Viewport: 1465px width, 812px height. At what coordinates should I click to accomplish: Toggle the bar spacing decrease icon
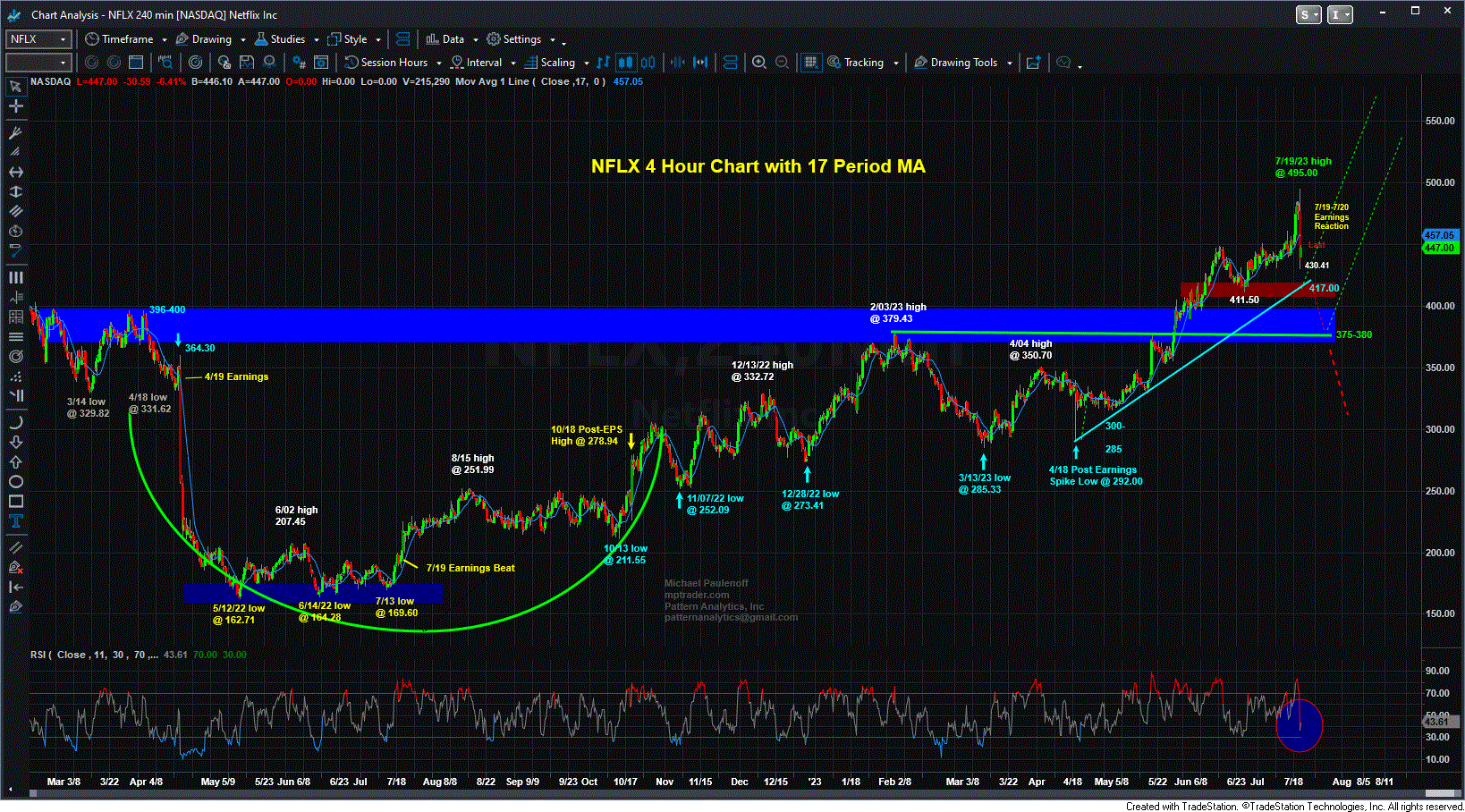pyautogui.click(x=677, y=63)
